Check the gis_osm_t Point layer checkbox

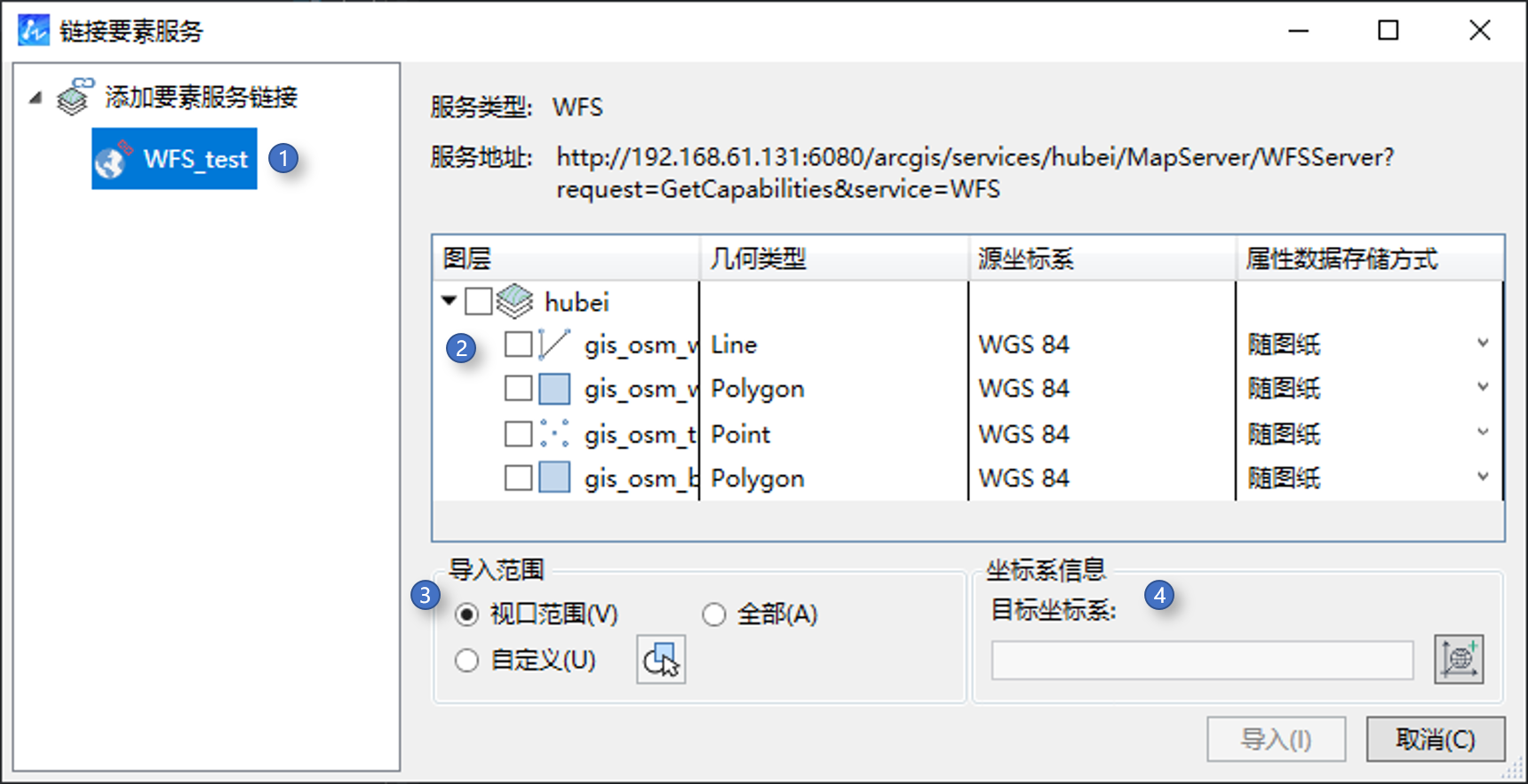click(x=518, y=433)
